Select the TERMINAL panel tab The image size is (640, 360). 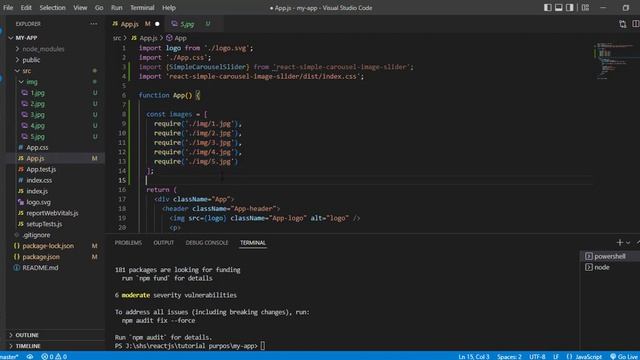(x=253, y=242)
